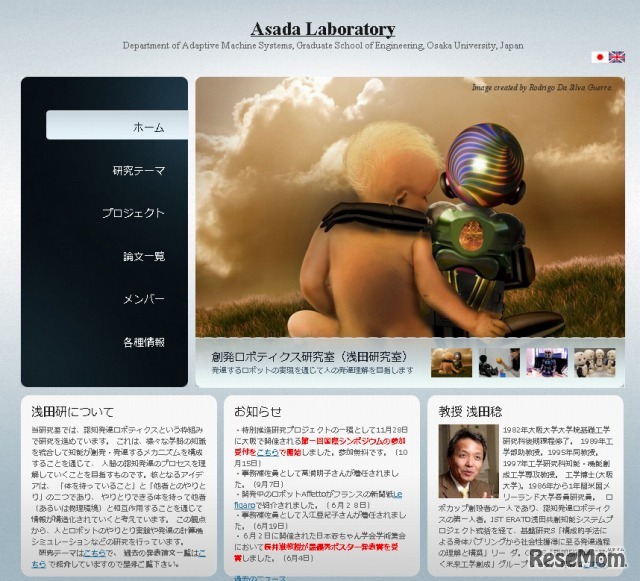Click the Department of Adaptive Machine Systems subtitle
640x581 pixels.
pyautogui.click(x=323, y=45)
